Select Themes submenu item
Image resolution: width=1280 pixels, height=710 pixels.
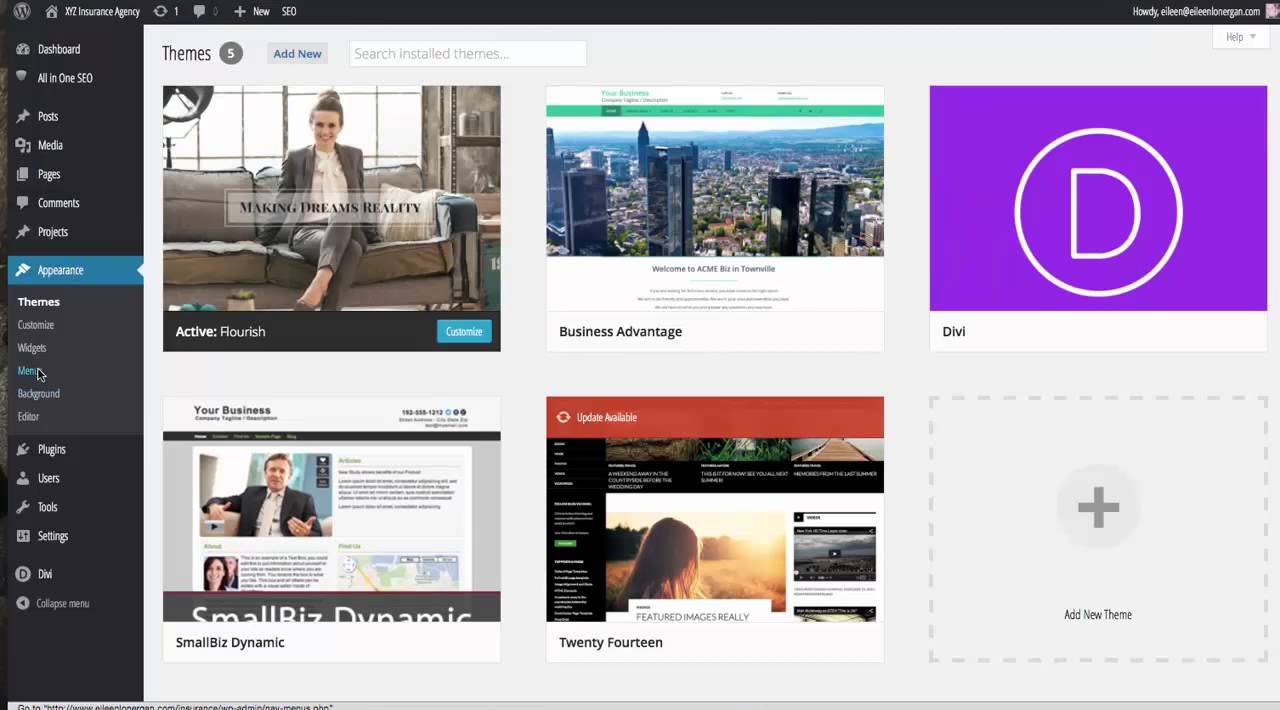click(x=39, y=301)
